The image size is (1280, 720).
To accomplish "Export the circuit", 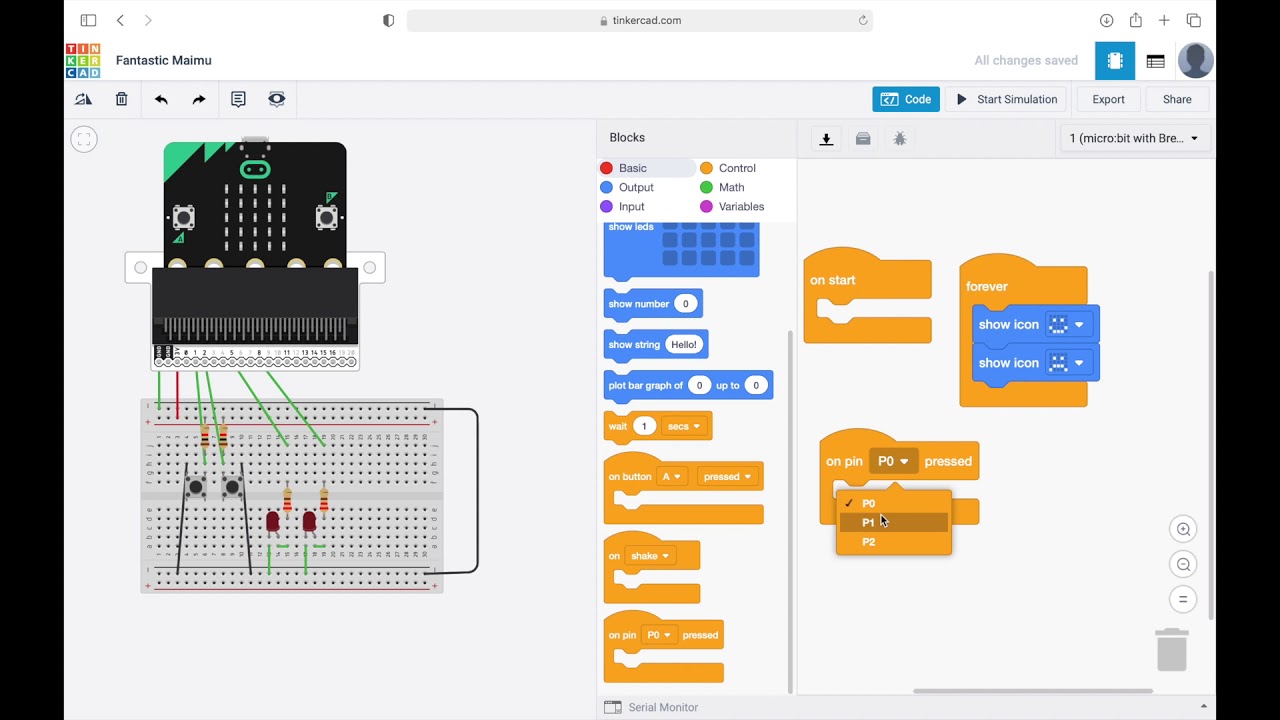I will pyautogui.click(x=1108, y=99).
